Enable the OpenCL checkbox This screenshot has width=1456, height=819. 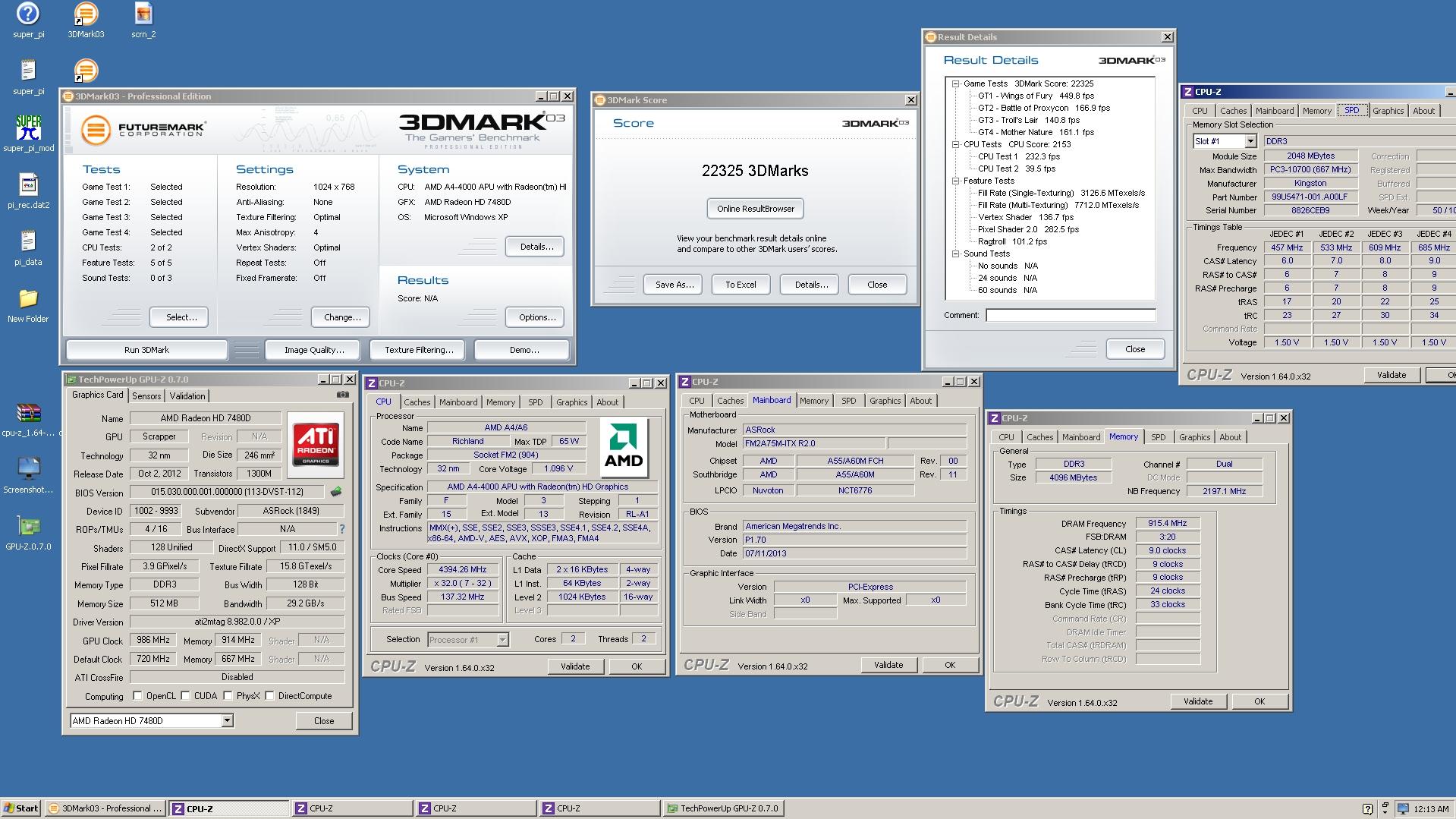(x=137, y=695)
